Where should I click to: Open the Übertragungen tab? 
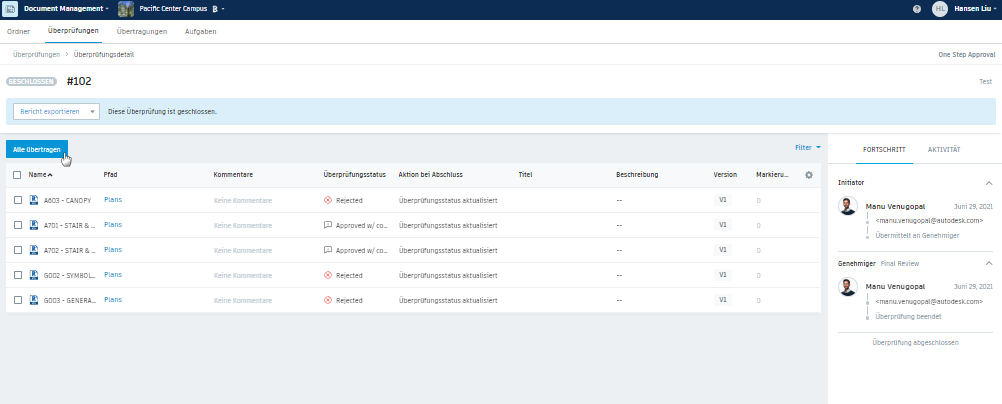(x=142, y=31)
